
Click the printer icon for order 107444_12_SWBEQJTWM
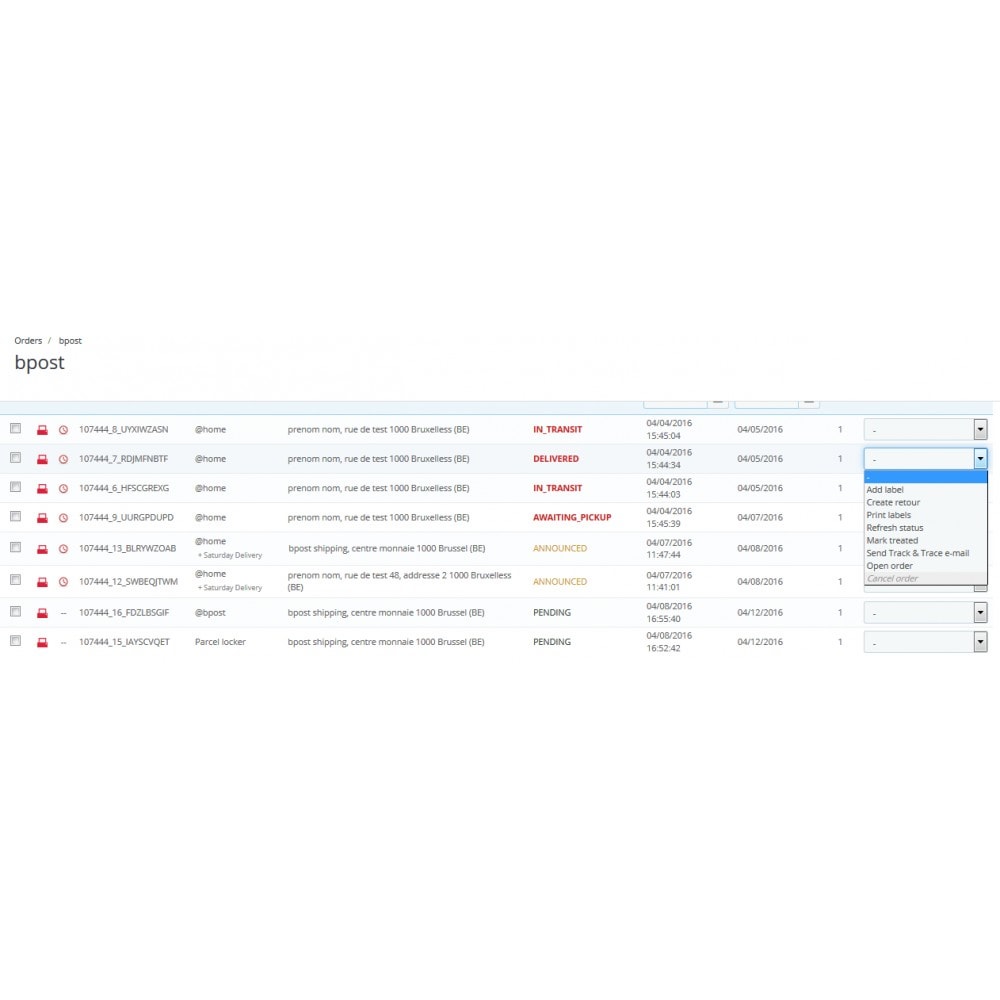click(x=42, y=582)
